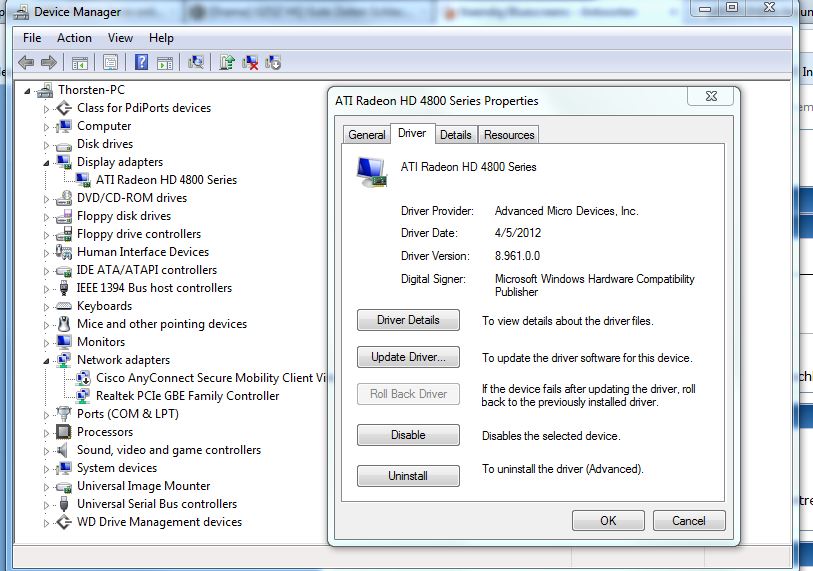Confirm the dialog with OK
Image resolution: width=813 pixels, height=571 pixels.
click(608, 520)
